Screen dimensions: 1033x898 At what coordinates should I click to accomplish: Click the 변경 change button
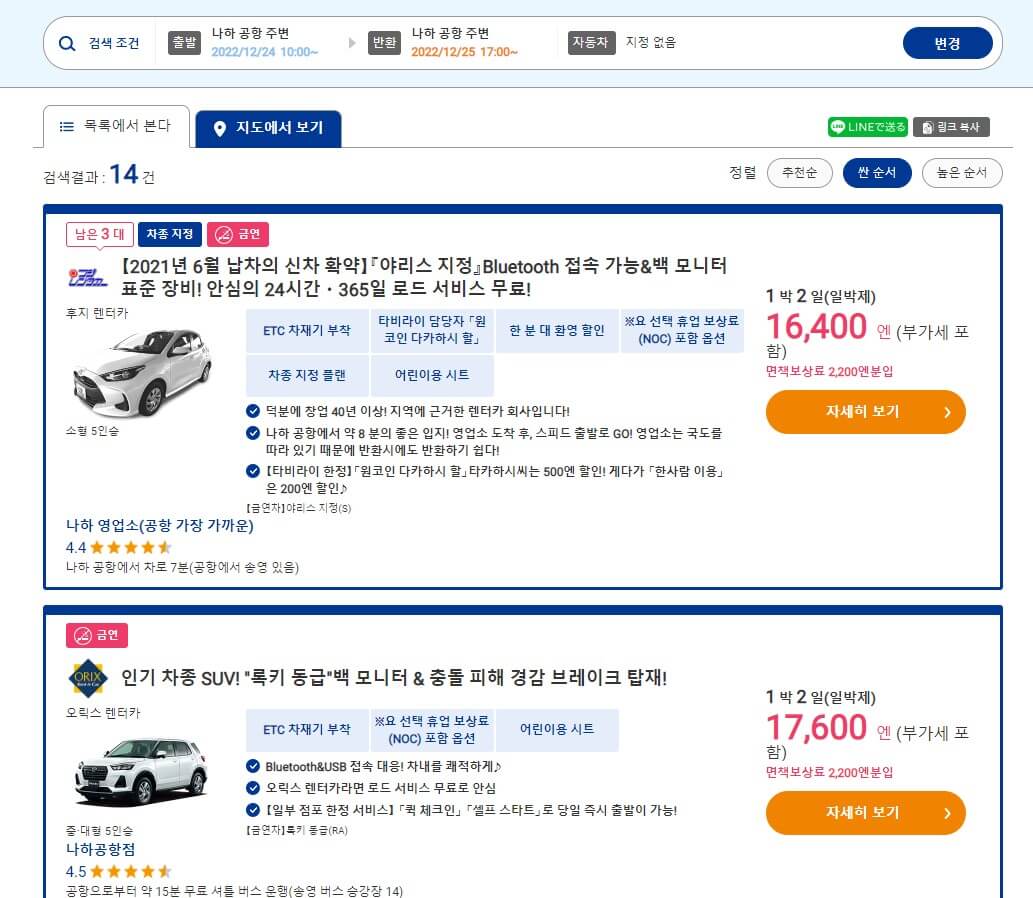point(947,43)
